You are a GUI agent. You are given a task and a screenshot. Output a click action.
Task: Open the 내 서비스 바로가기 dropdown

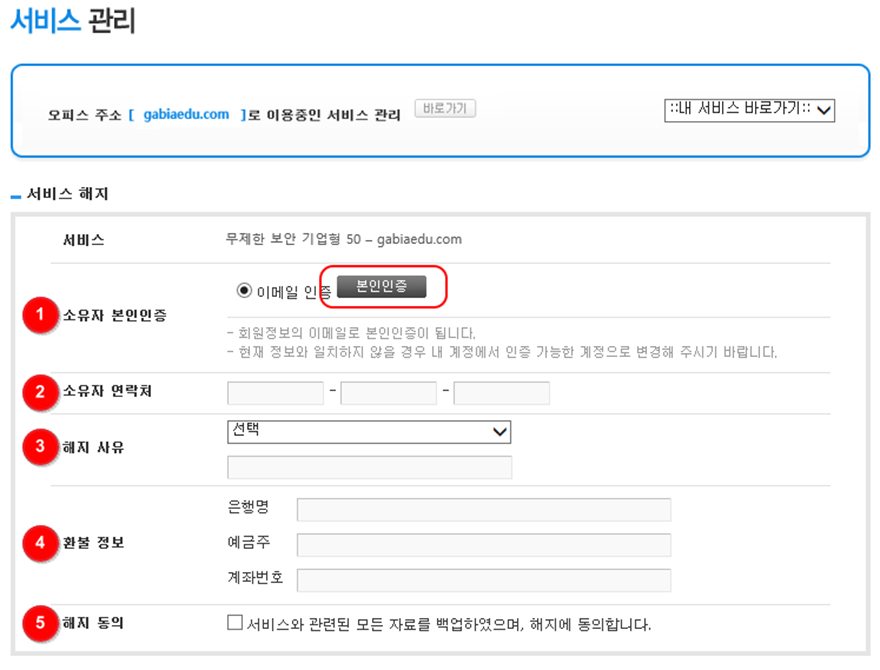click(x=749, y=109)
